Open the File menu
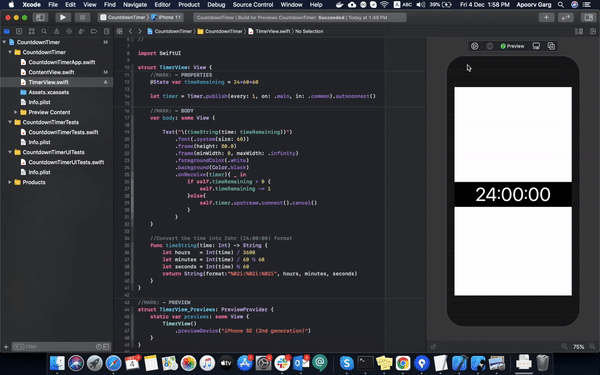 [53, 5]
